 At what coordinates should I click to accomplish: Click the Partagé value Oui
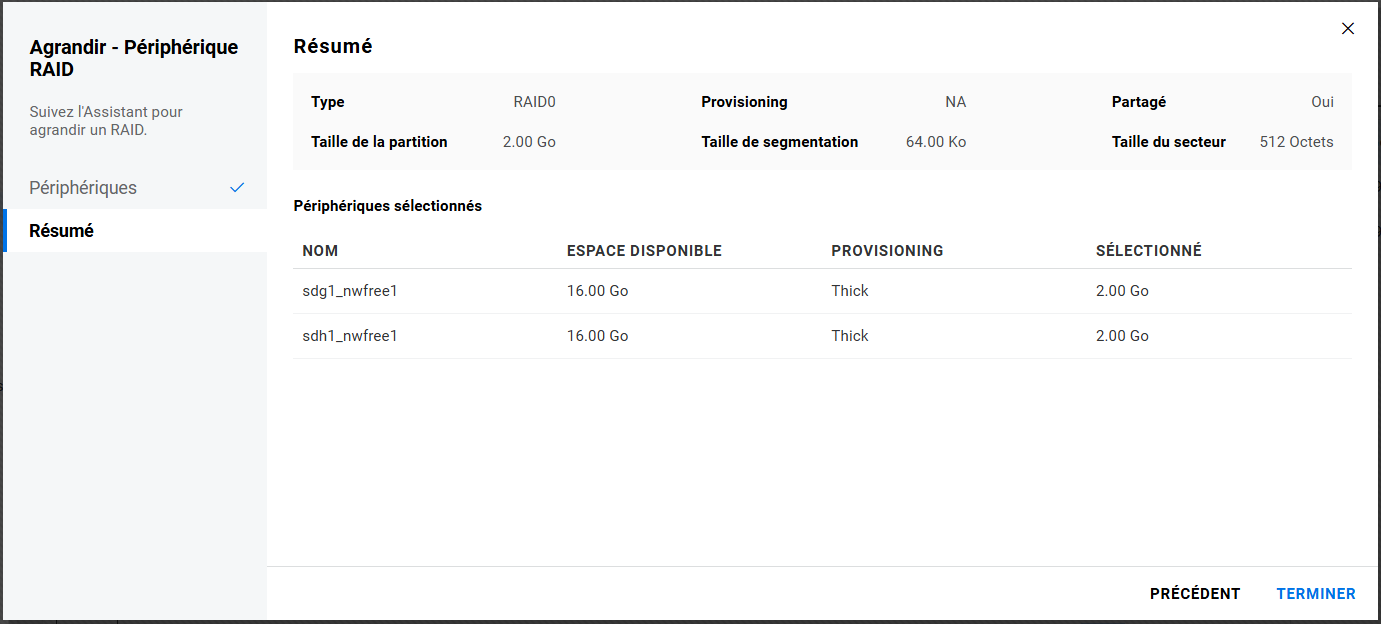point(1322,102)
